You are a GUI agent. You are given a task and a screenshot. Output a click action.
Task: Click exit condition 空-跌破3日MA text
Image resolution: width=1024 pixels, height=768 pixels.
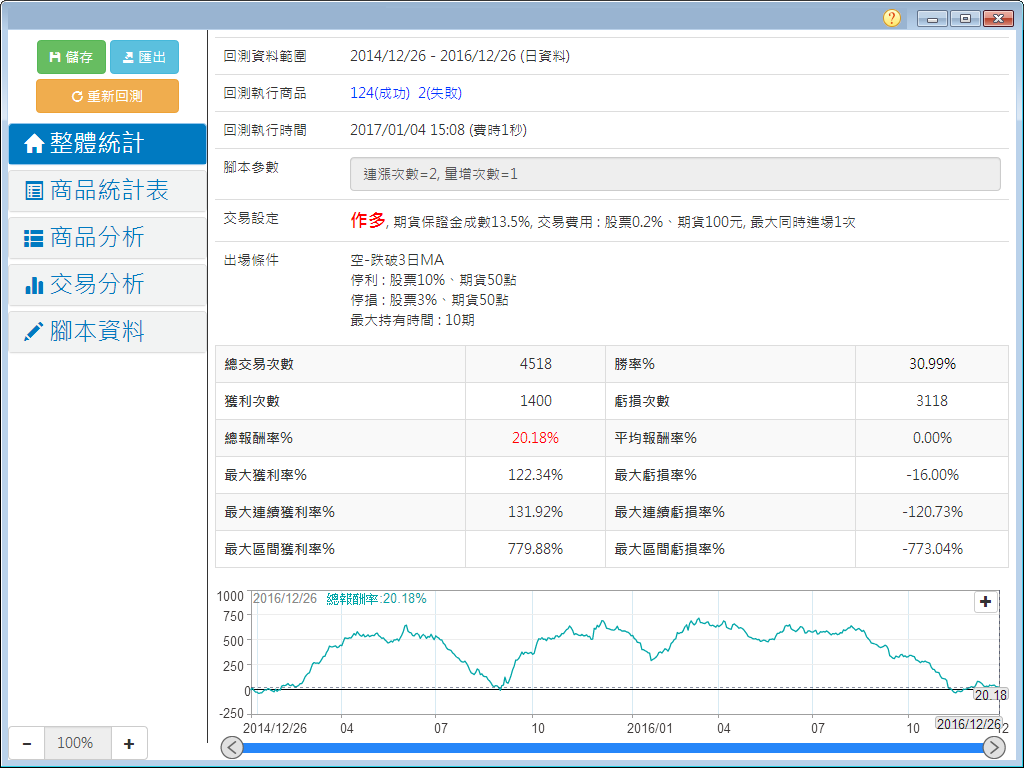(397, 260)
